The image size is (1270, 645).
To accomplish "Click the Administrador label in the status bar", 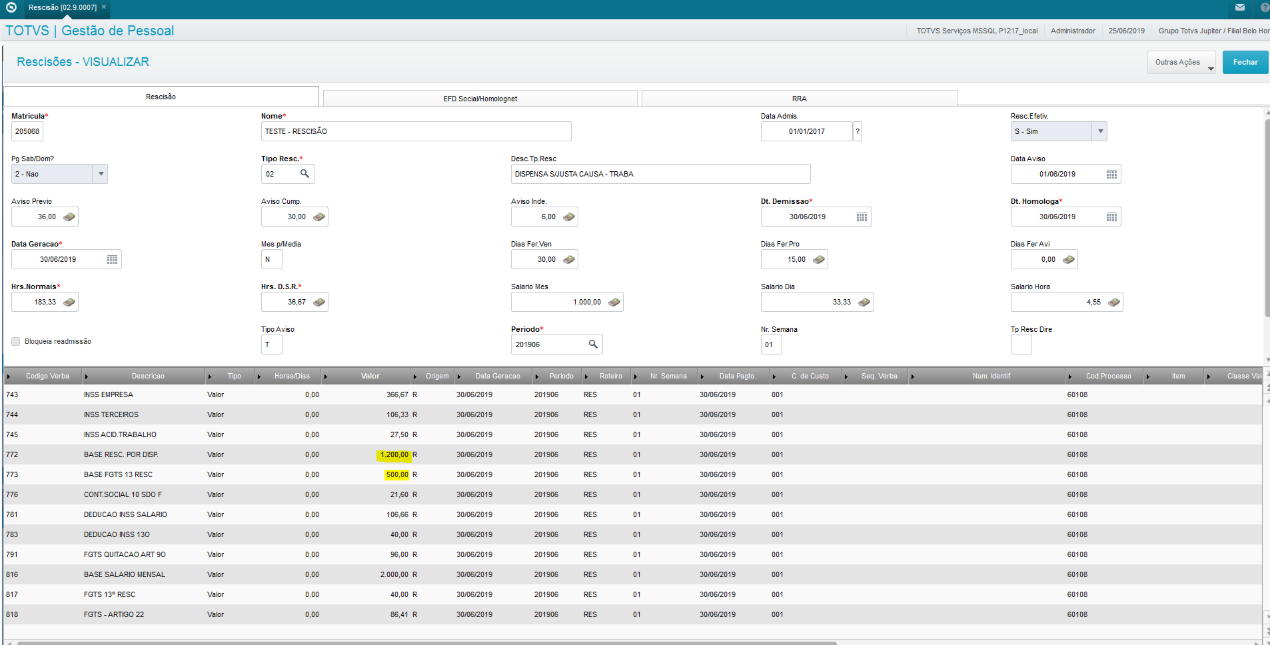I will (x=1074, y=31).
